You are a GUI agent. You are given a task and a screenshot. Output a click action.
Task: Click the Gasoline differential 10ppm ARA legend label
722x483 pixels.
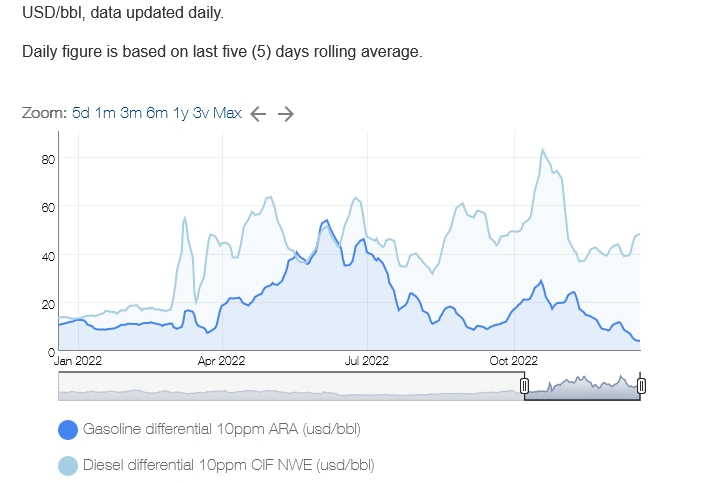point(221,429)
